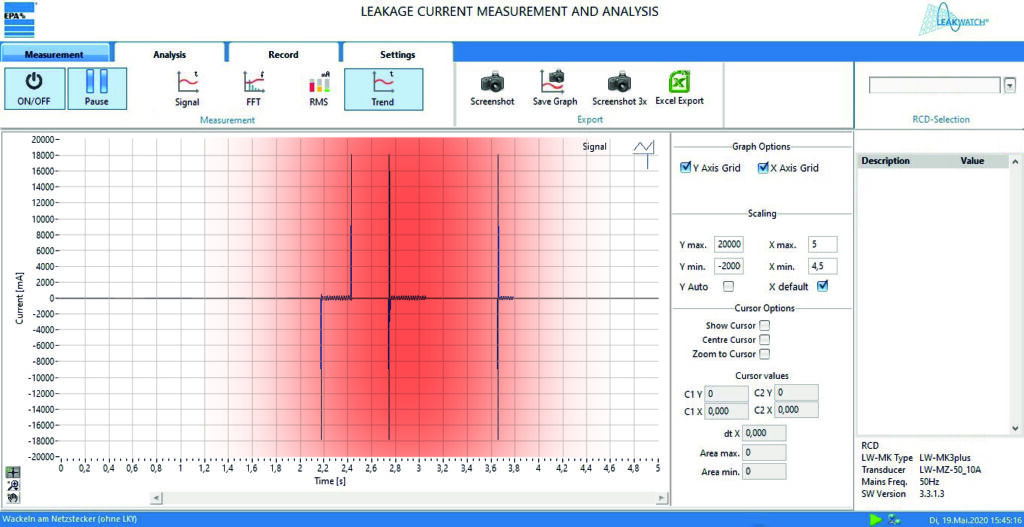
Task: Switch to the Record tab
Action: (x=283, y=54)
